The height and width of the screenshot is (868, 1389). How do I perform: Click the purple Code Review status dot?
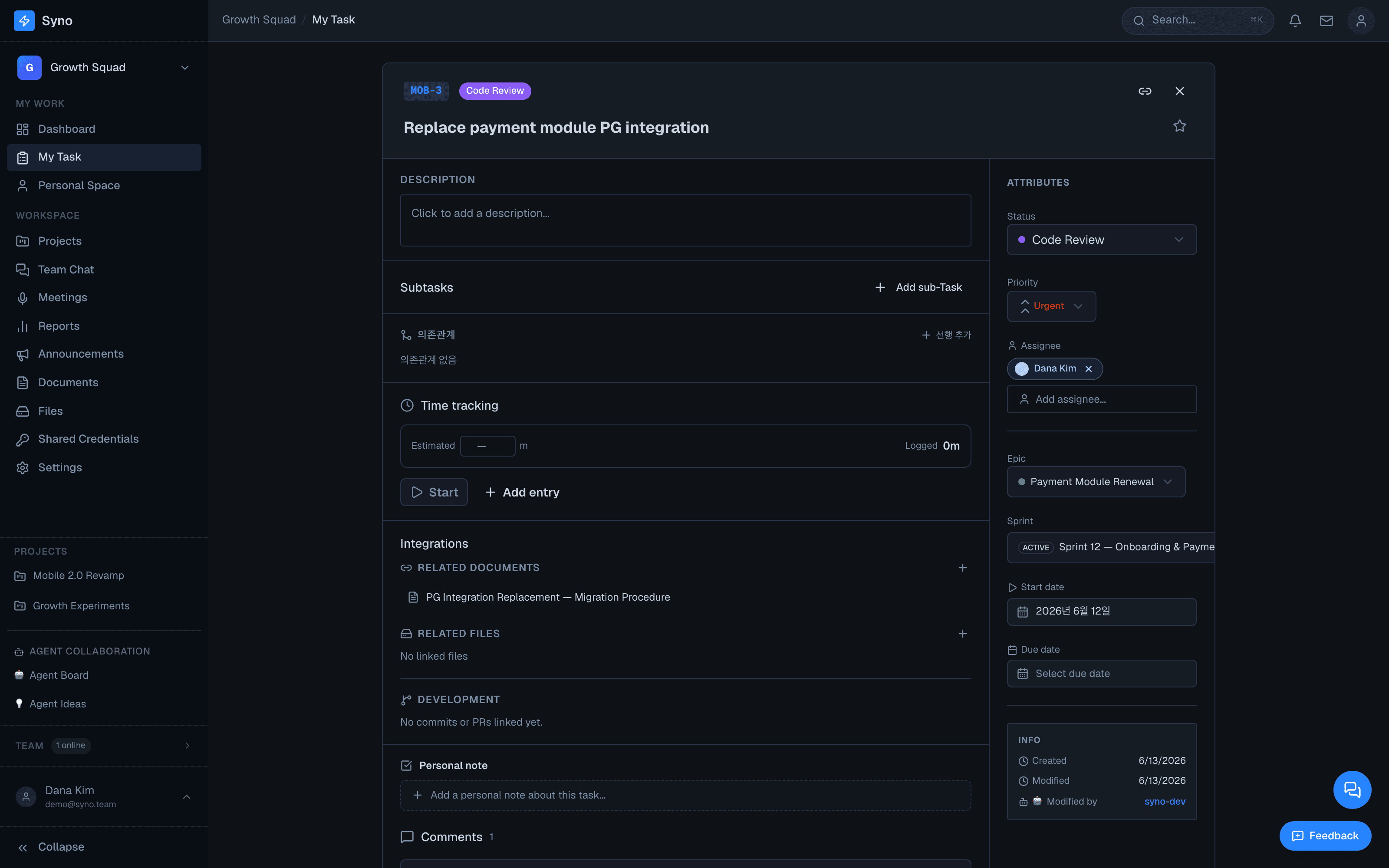(x=1022, y=240)
